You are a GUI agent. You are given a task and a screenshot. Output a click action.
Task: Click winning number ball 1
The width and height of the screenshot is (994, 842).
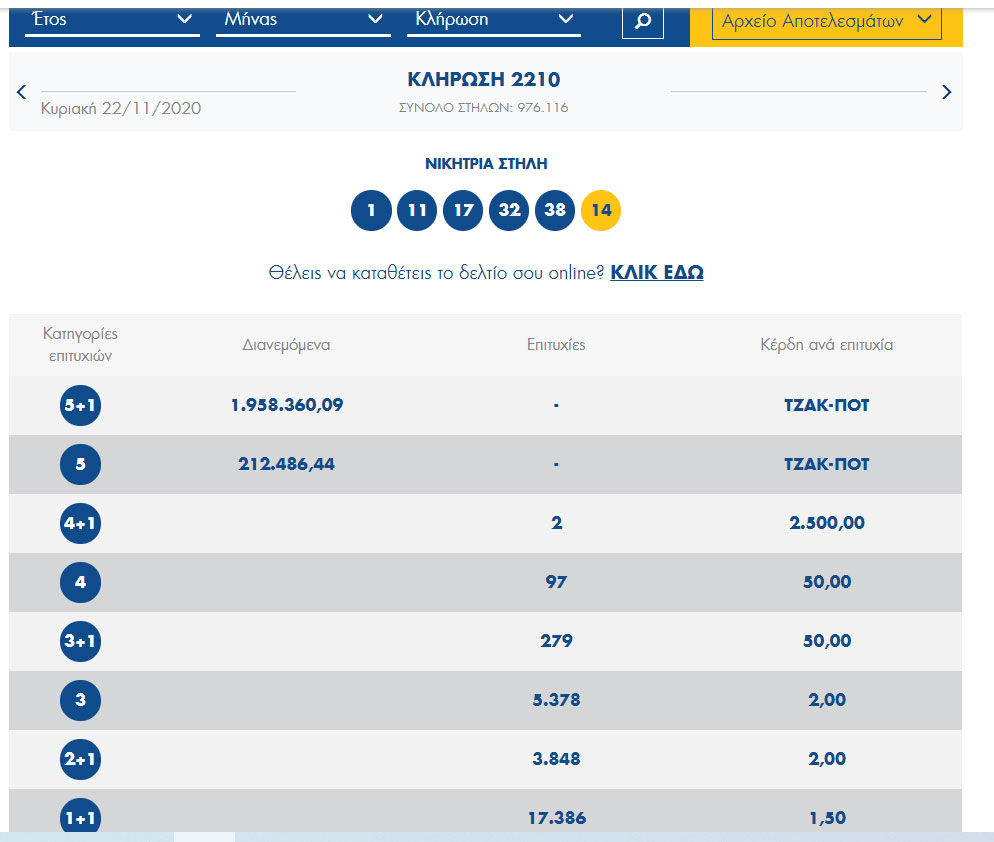371,211
